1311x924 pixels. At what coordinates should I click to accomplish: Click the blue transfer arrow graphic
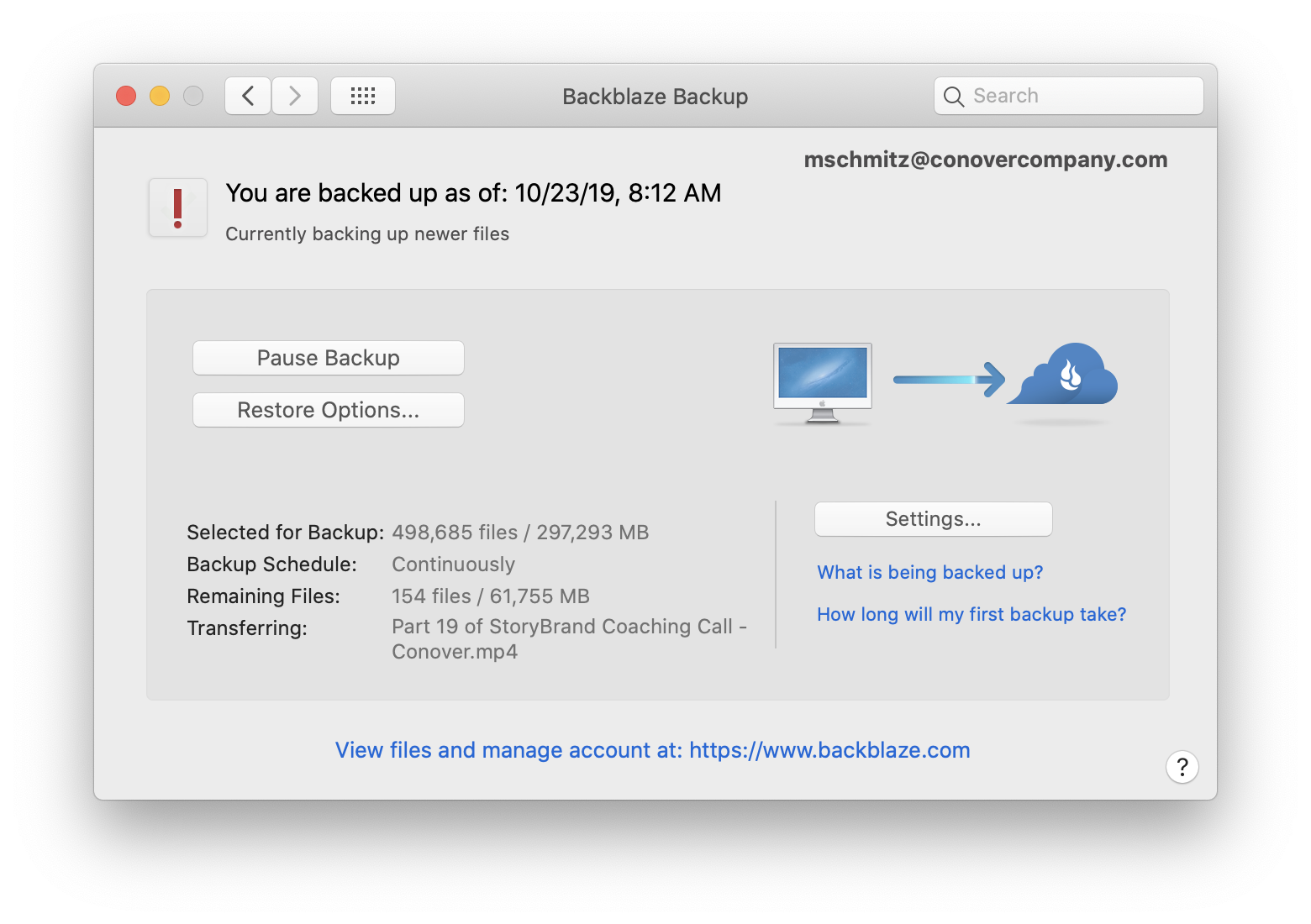click(x=949, y=380)
